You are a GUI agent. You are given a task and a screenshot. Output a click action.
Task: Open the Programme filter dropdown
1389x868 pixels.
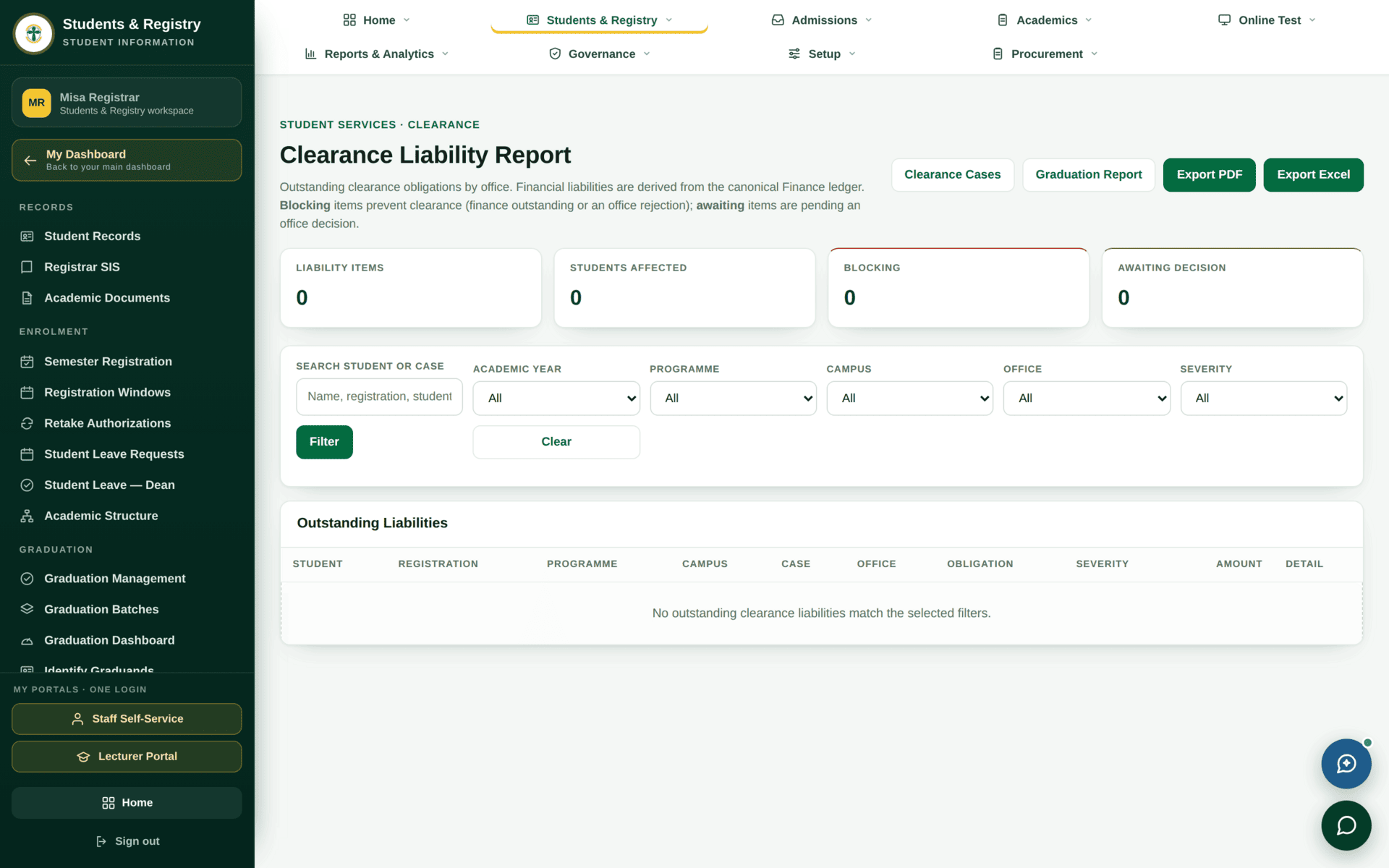pyautogui.click(x=733, y=398)
